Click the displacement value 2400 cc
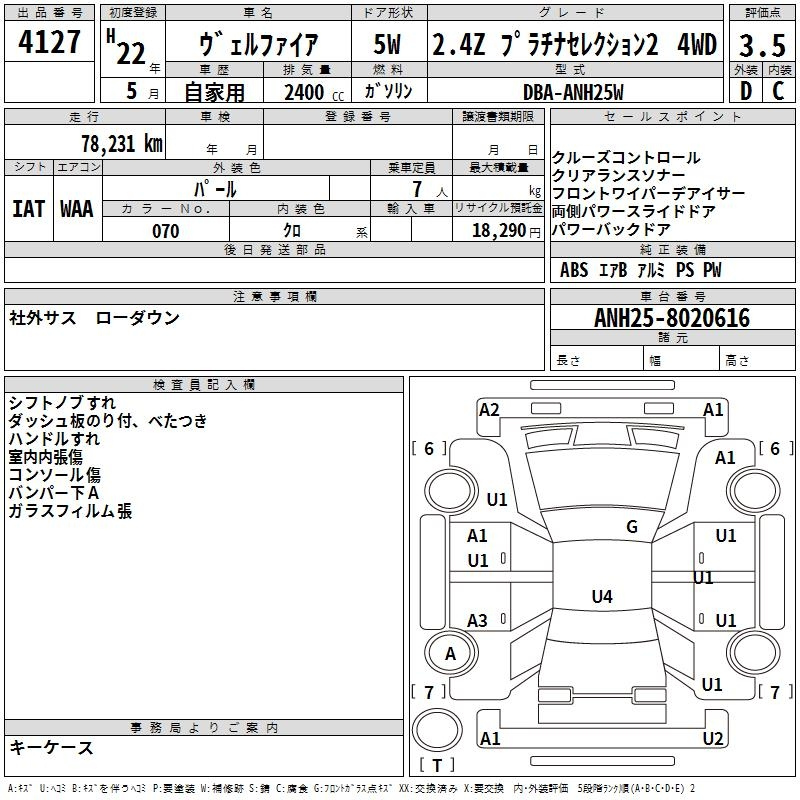 [314, 92]
